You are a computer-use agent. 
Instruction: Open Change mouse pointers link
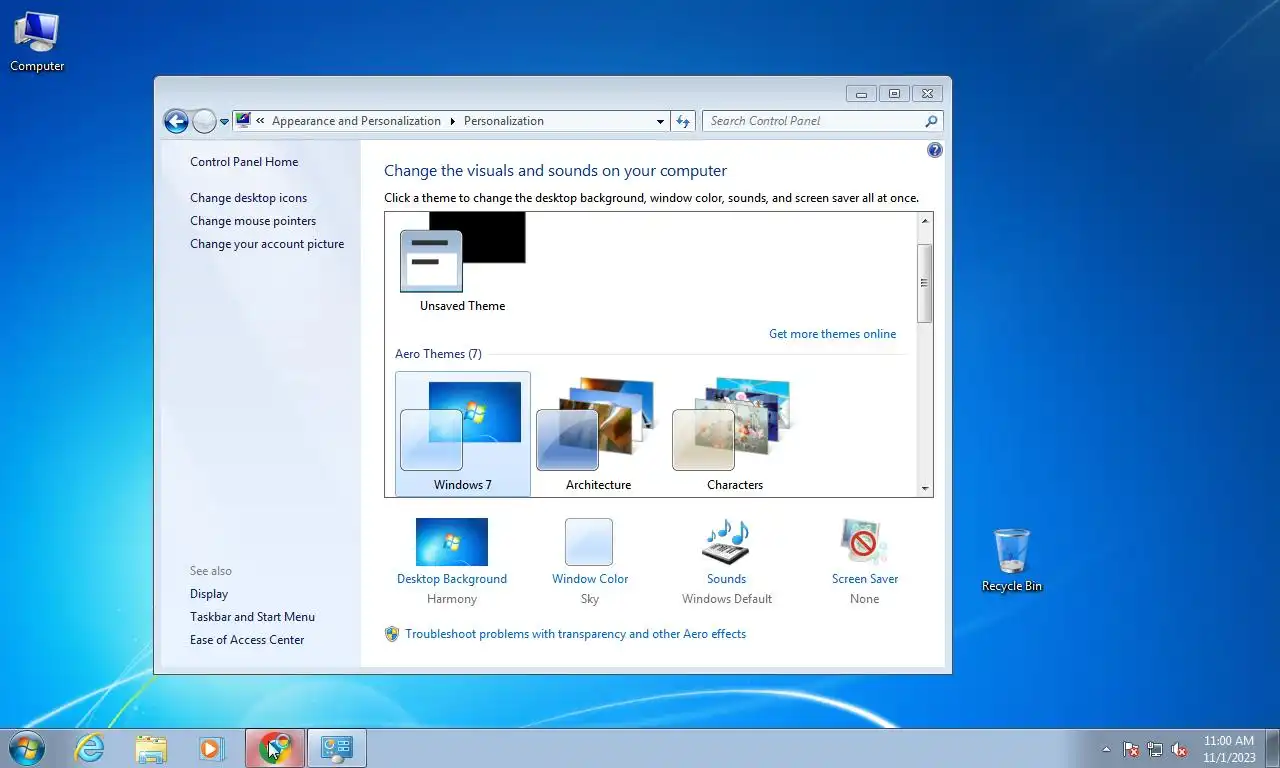253,221
